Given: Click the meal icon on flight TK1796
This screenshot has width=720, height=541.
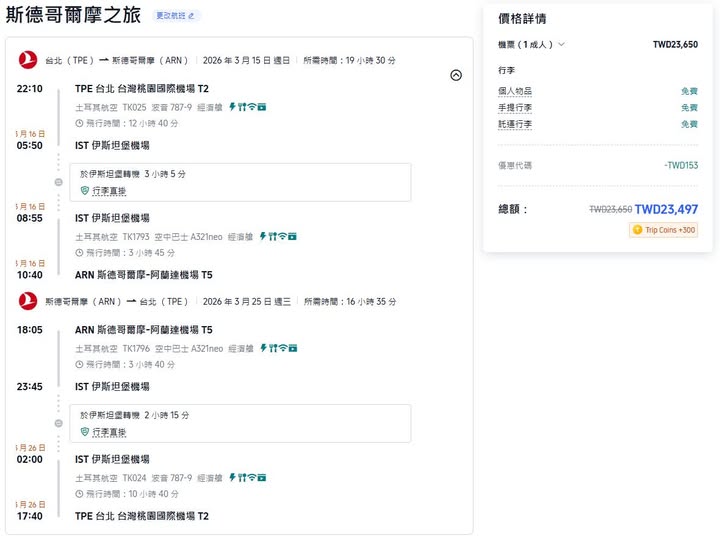Looking at the screenshot, I should 272,348.
